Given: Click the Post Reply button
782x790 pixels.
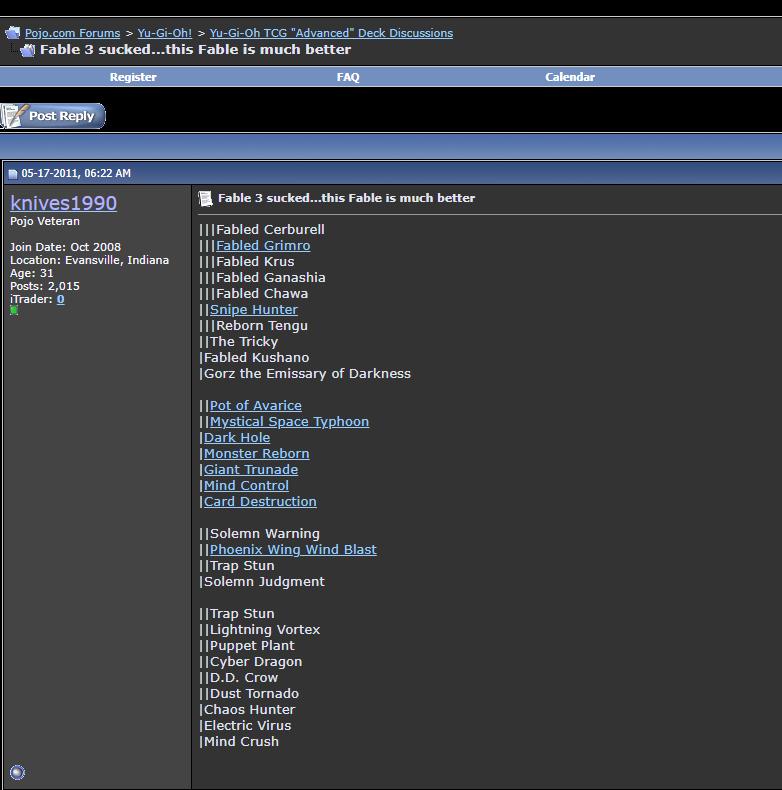Looking at the screenshot, I should click(x=53, y=116).
